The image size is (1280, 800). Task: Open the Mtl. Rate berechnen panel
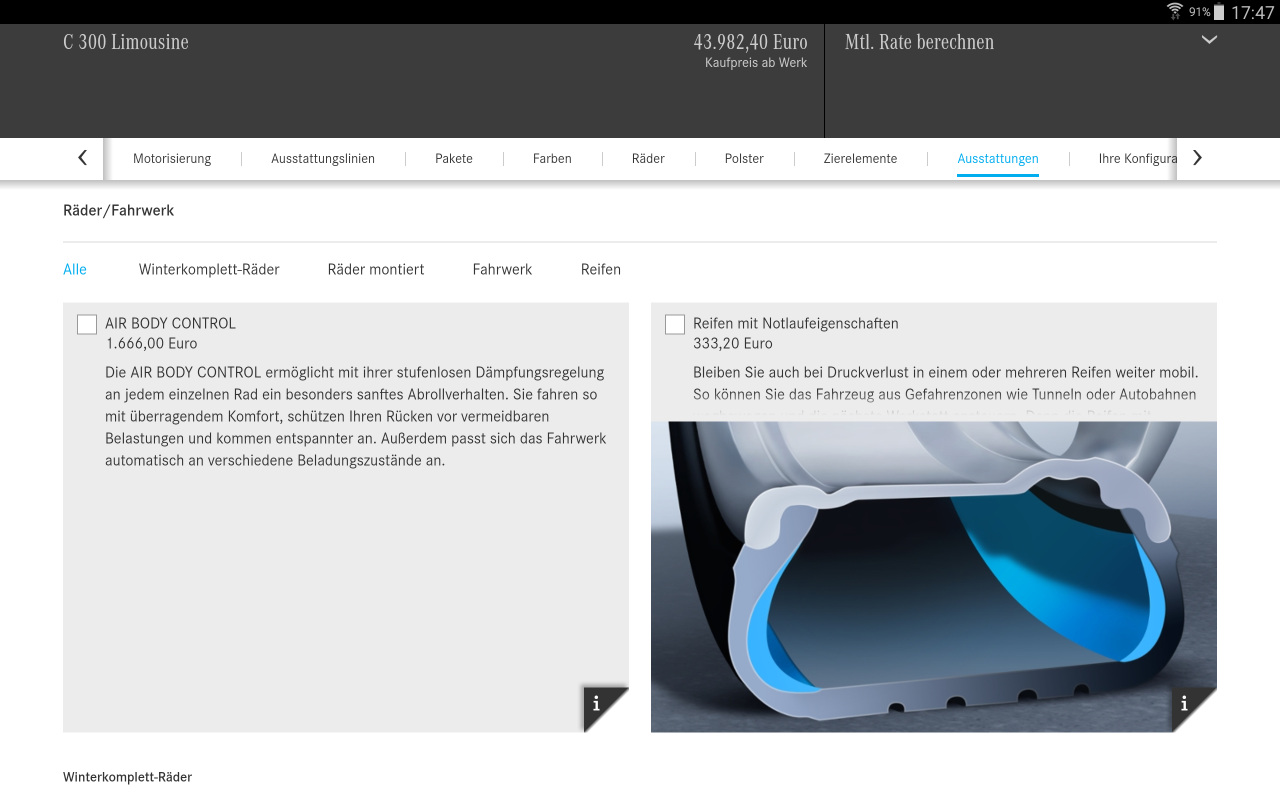tap(919, 42)
